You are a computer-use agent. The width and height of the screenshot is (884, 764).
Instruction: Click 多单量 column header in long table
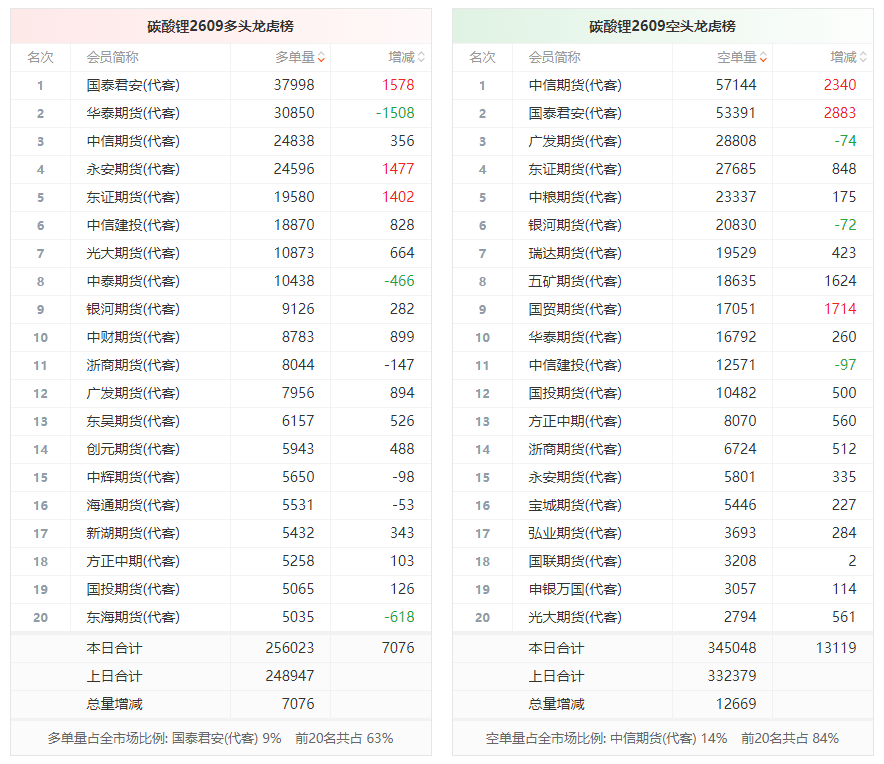coord(295,58)
